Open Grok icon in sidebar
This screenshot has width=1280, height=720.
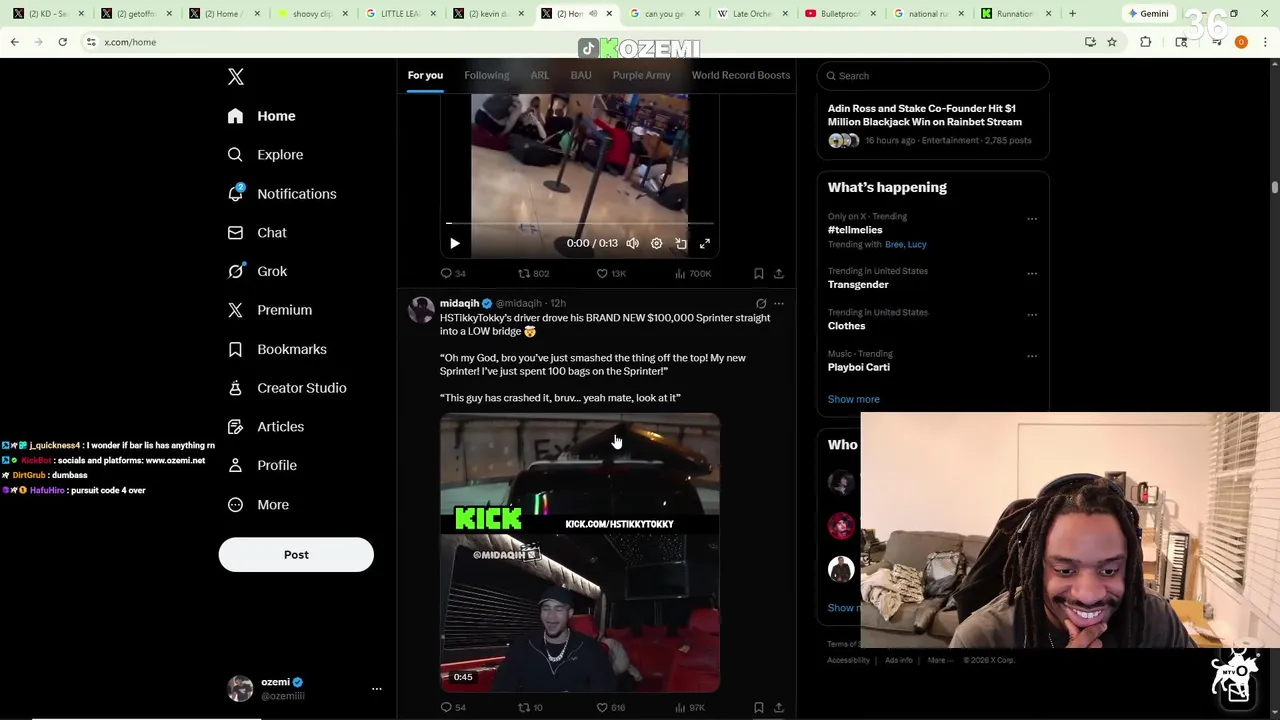[235, 271]
